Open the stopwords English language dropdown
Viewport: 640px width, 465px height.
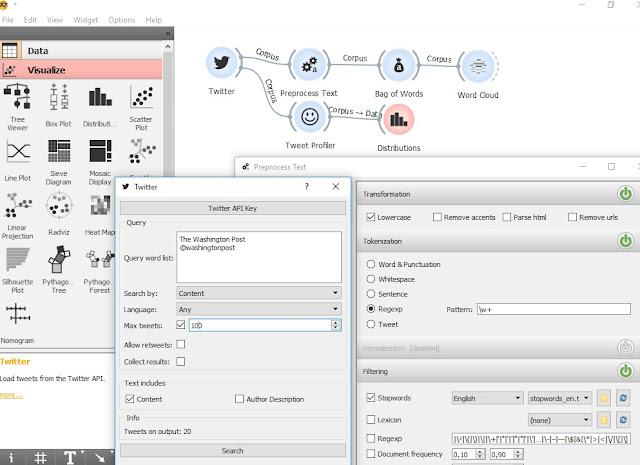click(487, 398)
